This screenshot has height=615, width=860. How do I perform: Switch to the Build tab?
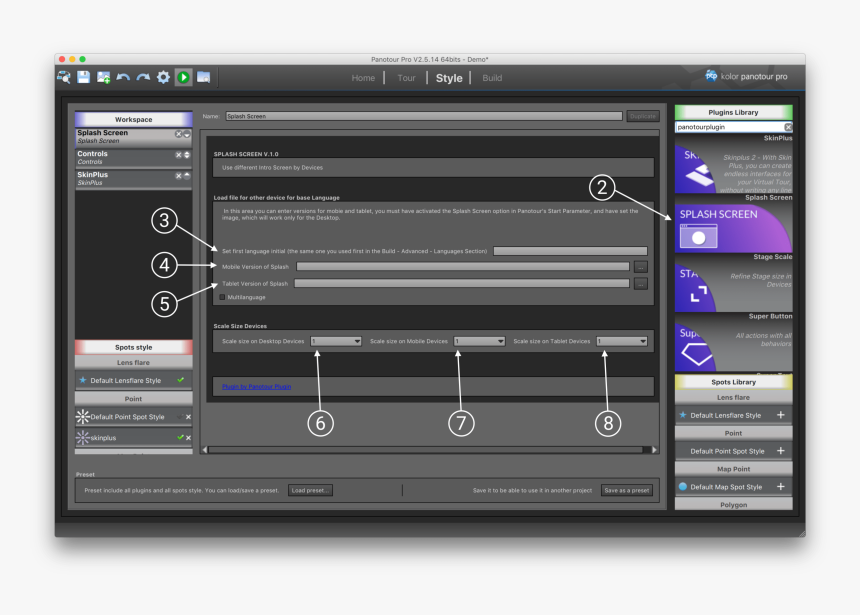pos(492,78)
